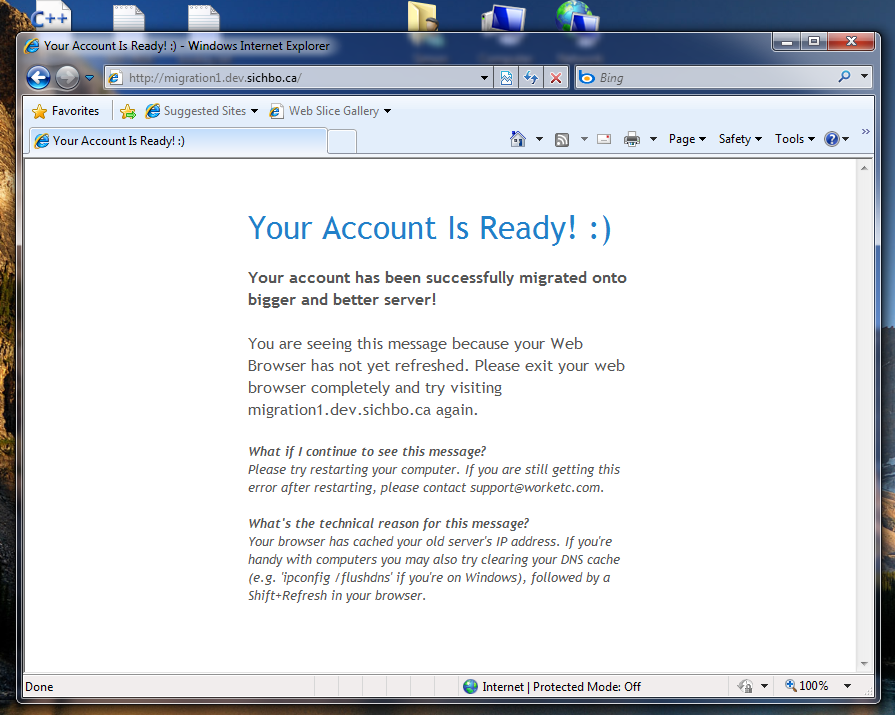Viewport: 895px width, 715px height.
Task: Open the Safety menu
Action: [740, 140]
